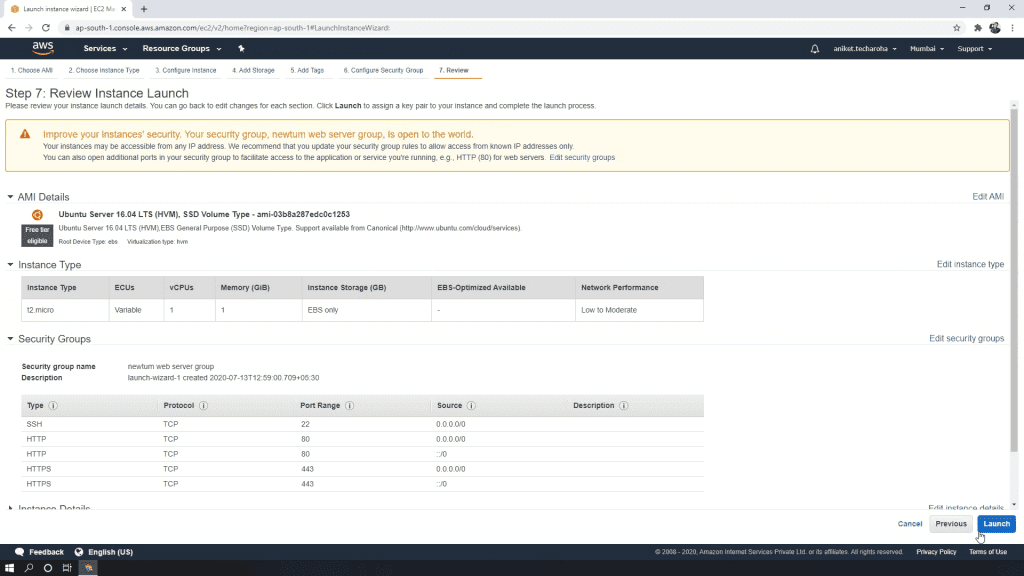Click the AWS logo home icon
This screenshot has height=576, width=1024.
pos(42,48)
